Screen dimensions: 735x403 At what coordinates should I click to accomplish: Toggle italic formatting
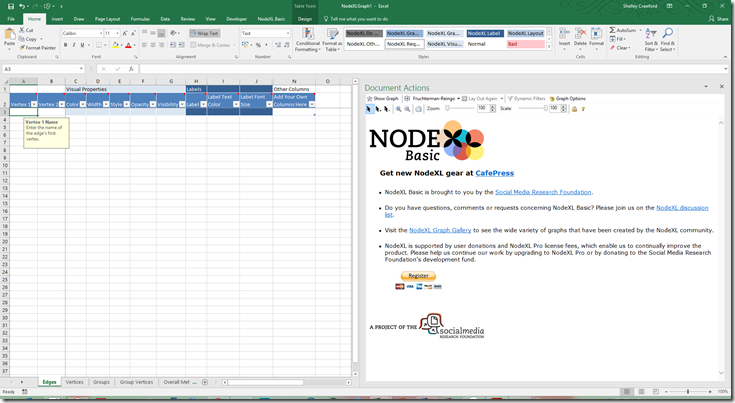pos(74,45)
